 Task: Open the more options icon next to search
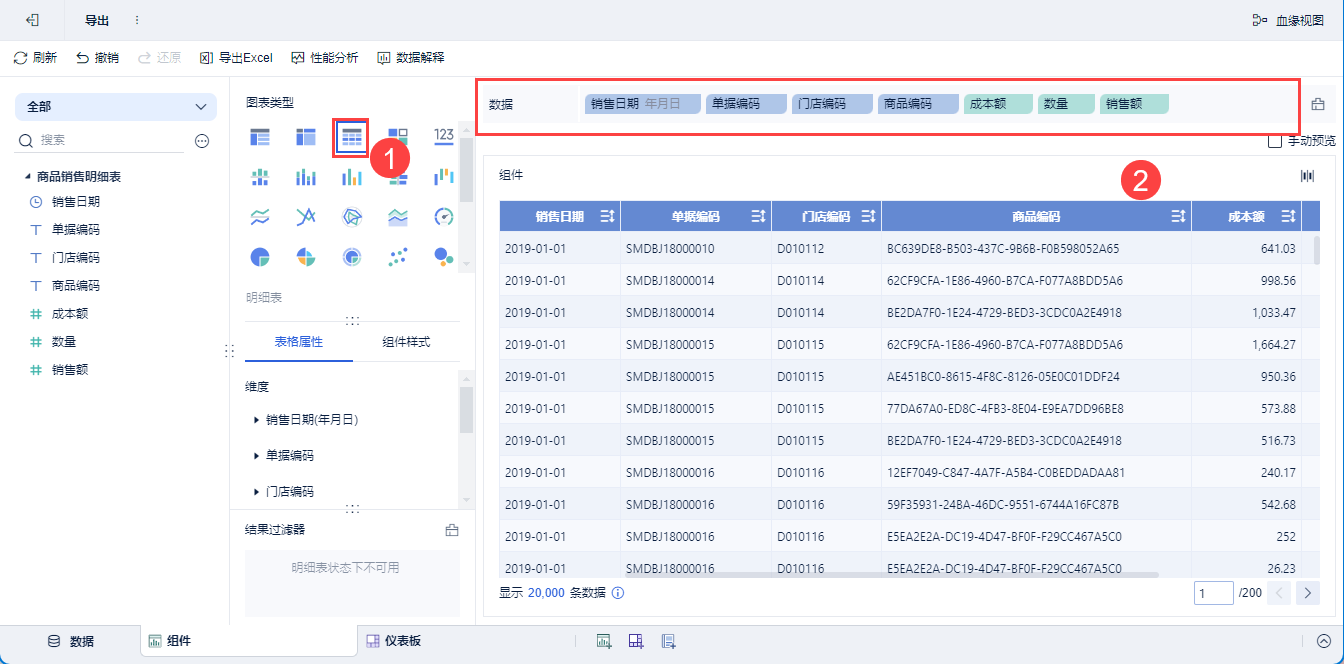[x=202, y=141]
